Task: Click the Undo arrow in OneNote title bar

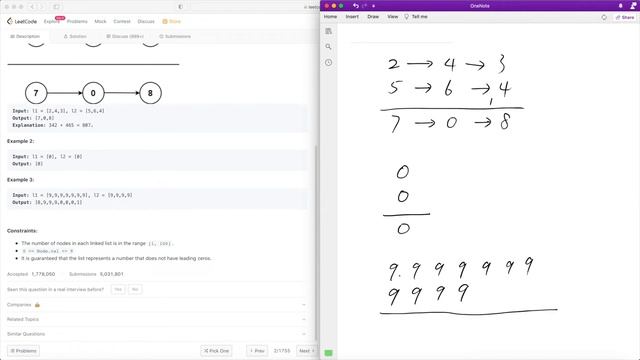Action: click(x=356, y=6)
